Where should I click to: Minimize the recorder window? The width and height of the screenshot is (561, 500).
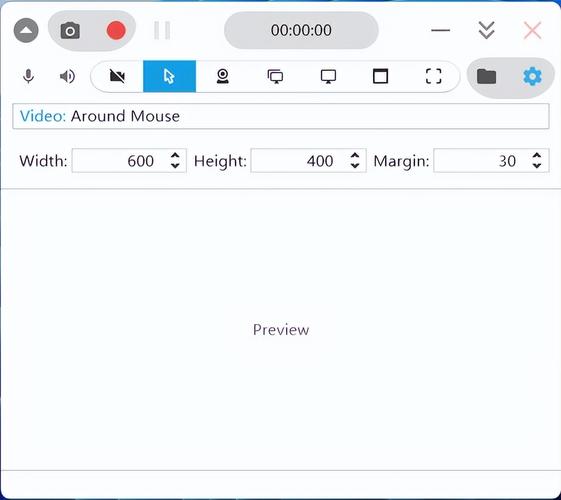(440, 30)
